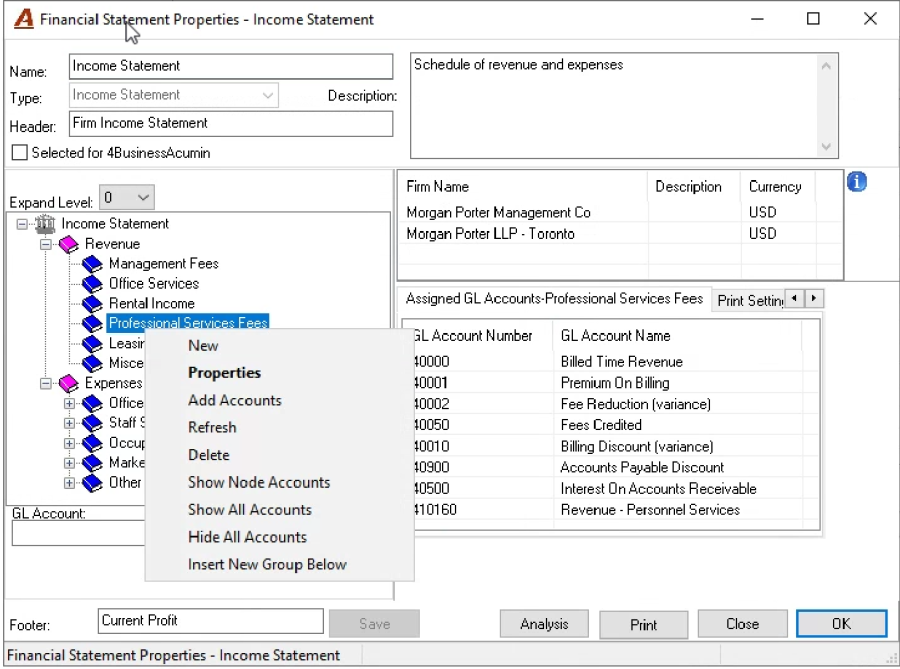Confirm with the OK button
This screenshot has width=900, height=669.
click(x=841, y=624)
